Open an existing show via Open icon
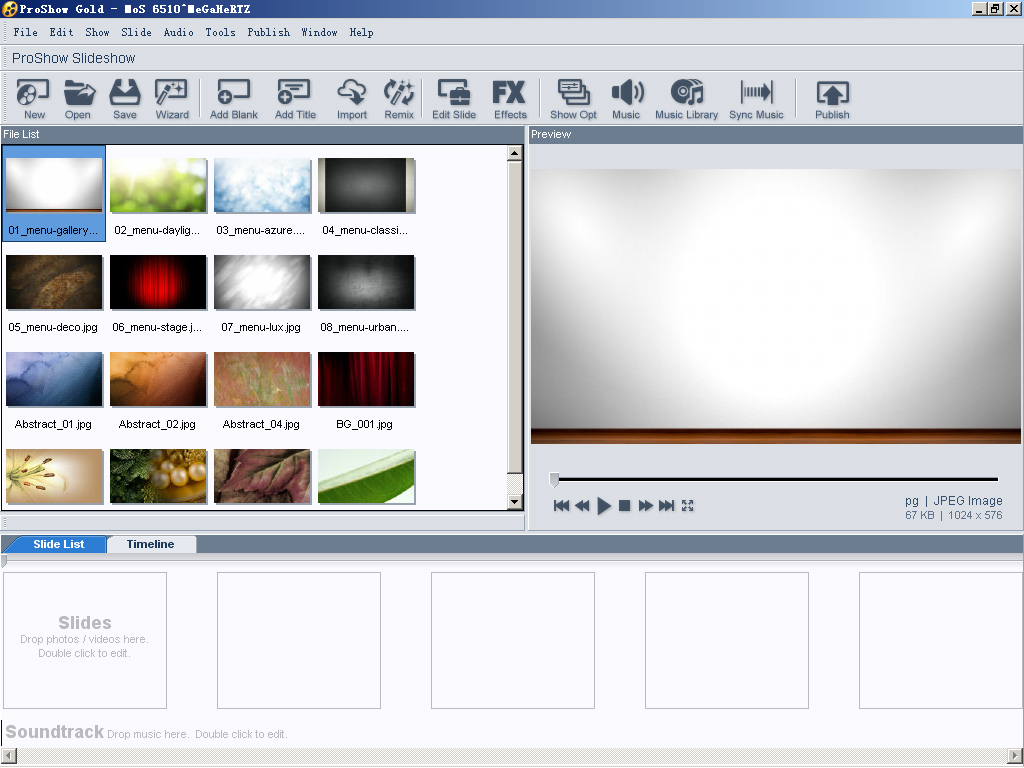The width and height of the screenshot is (1024, 768). tap(78, 99)
